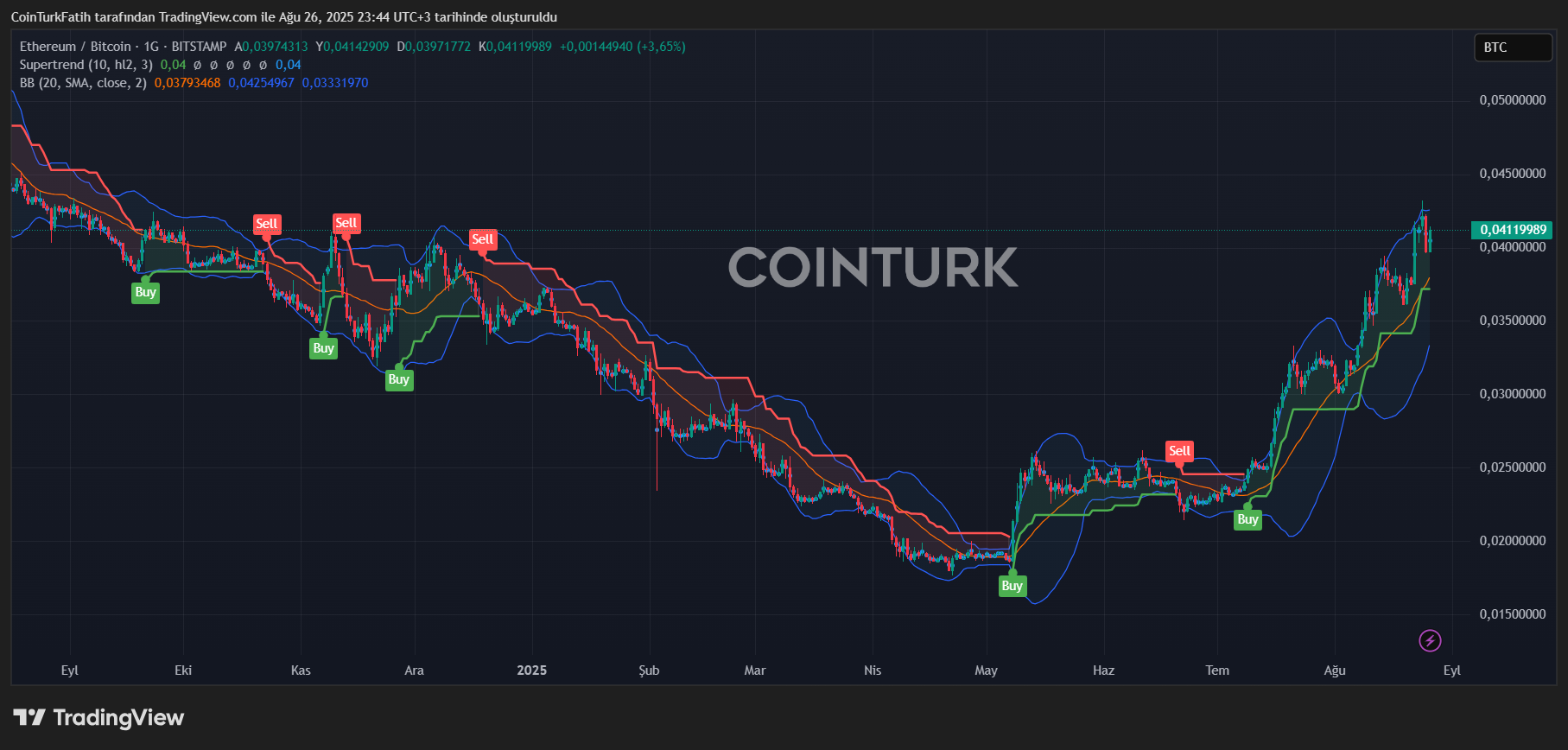Click the current price label 0,04119989
This screenshot has width=1568, height=750.
point(1513,230)
